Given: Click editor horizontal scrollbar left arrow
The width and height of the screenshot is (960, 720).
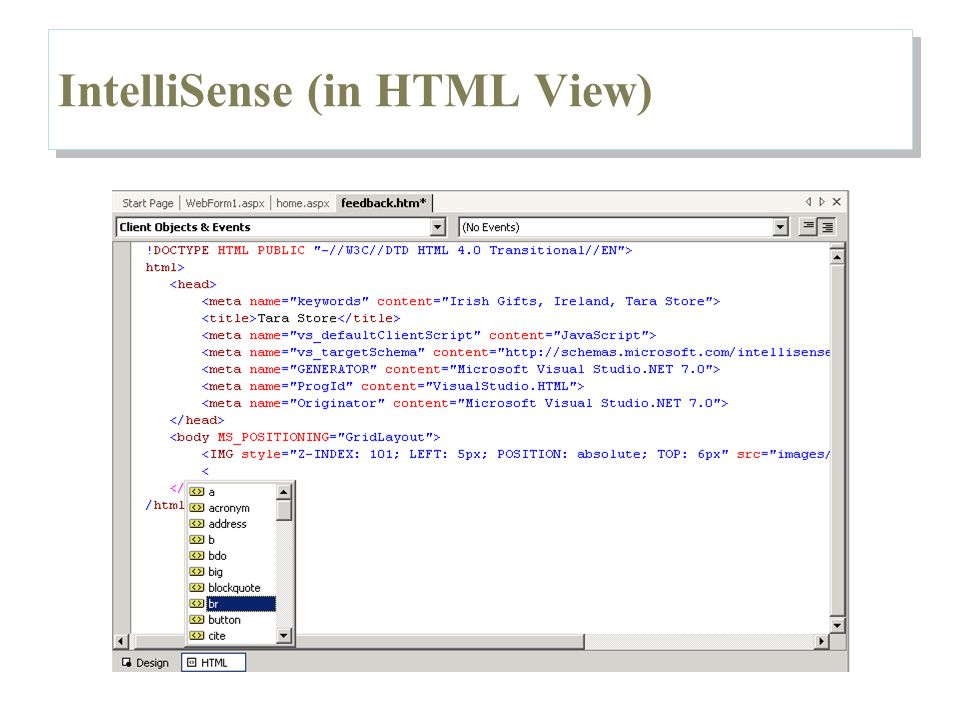Looking at the screenshot, I should (x=121, y=641).
